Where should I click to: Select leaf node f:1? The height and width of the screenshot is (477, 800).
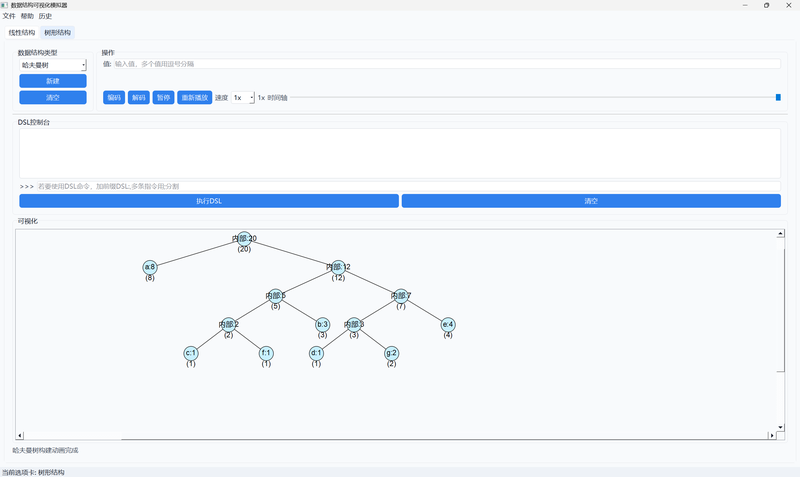click(x=266, y=353)
